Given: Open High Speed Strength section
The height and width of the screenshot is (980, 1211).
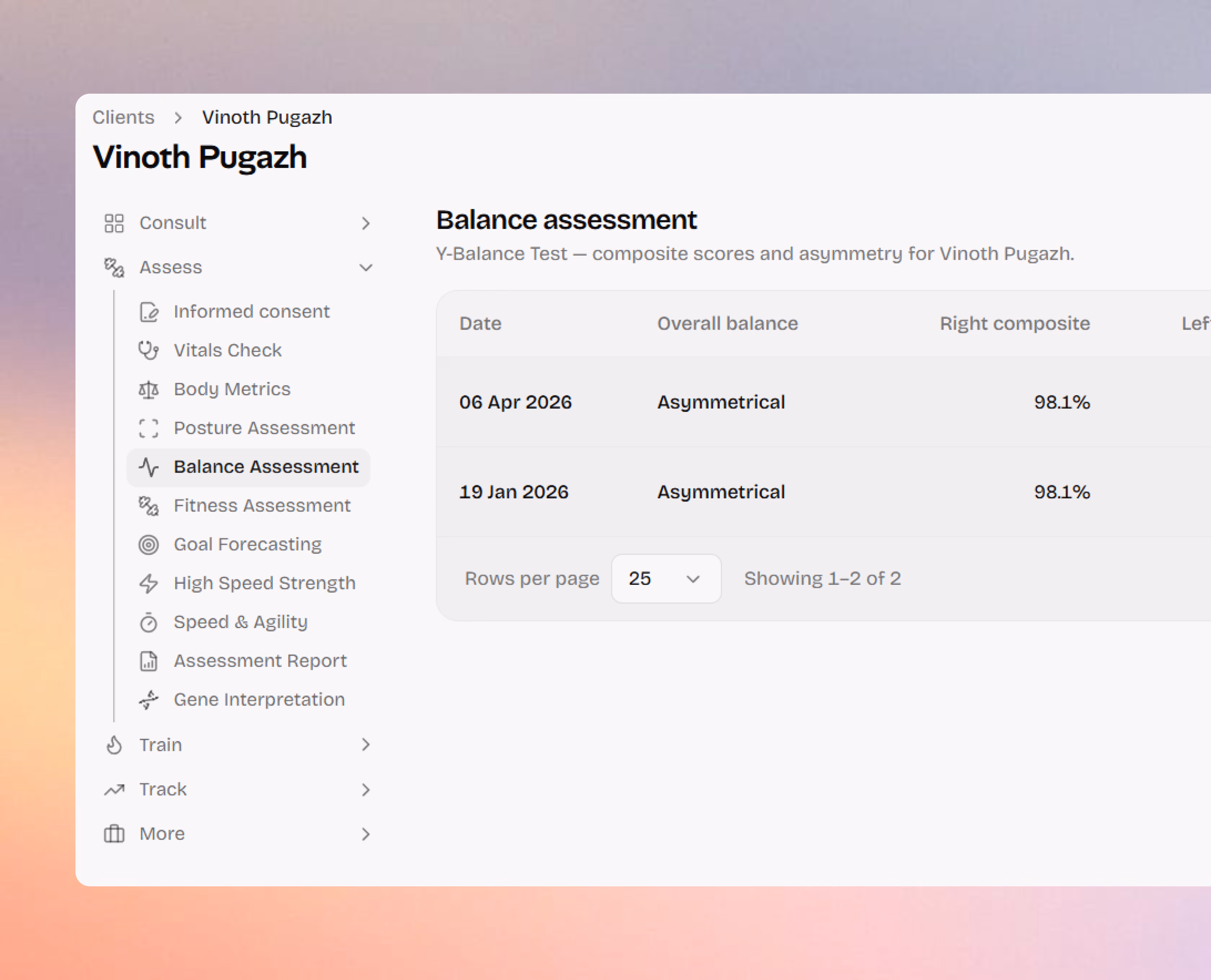Looking at the screenshot, I should [x=248, y=584].
